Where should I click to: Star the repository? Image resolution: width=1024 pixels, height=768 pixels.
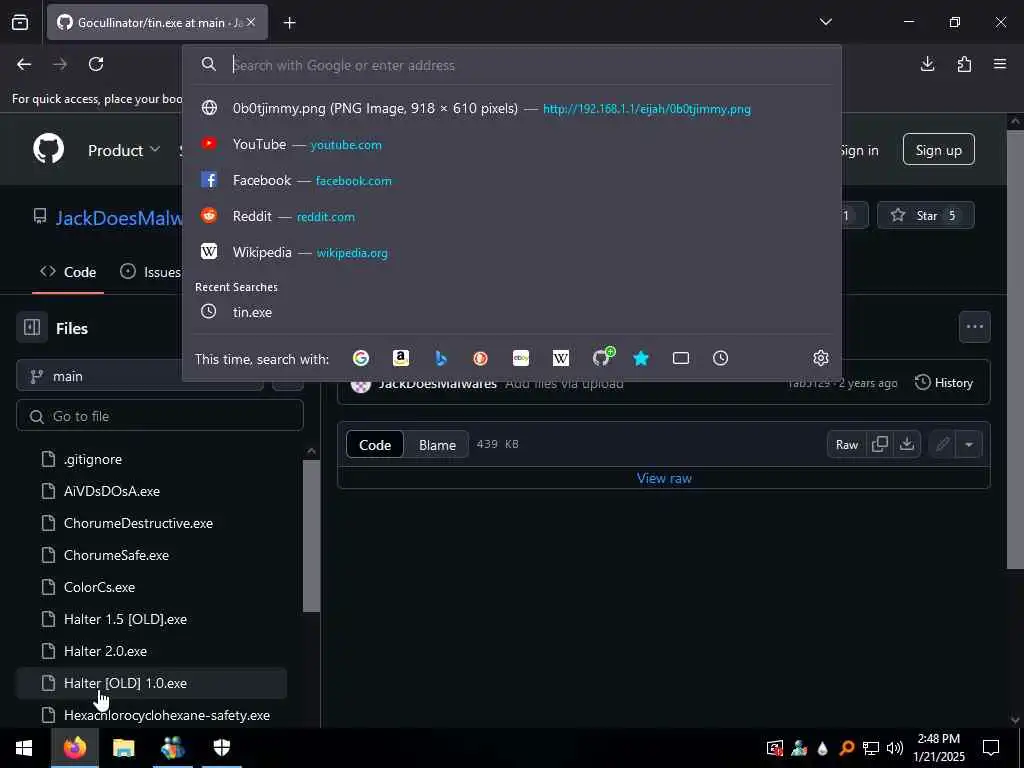click(x=925, y=216)
